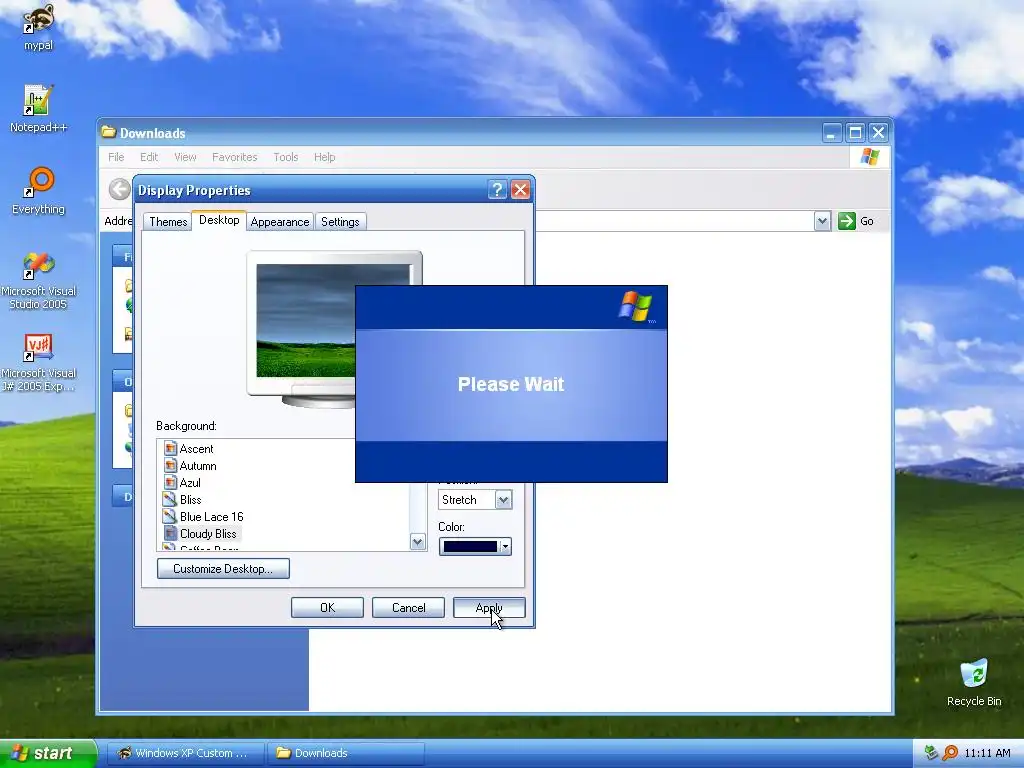This screenshot has width=1024, height=768.
Task: Switch to the Themes tab
Action: click(168, 222)
